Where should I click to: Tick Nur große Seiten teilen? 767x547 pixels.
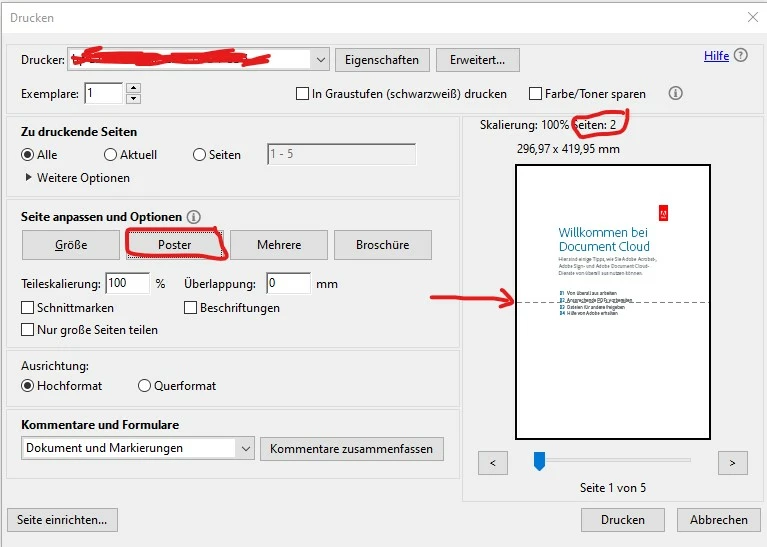tap(27, 330)
